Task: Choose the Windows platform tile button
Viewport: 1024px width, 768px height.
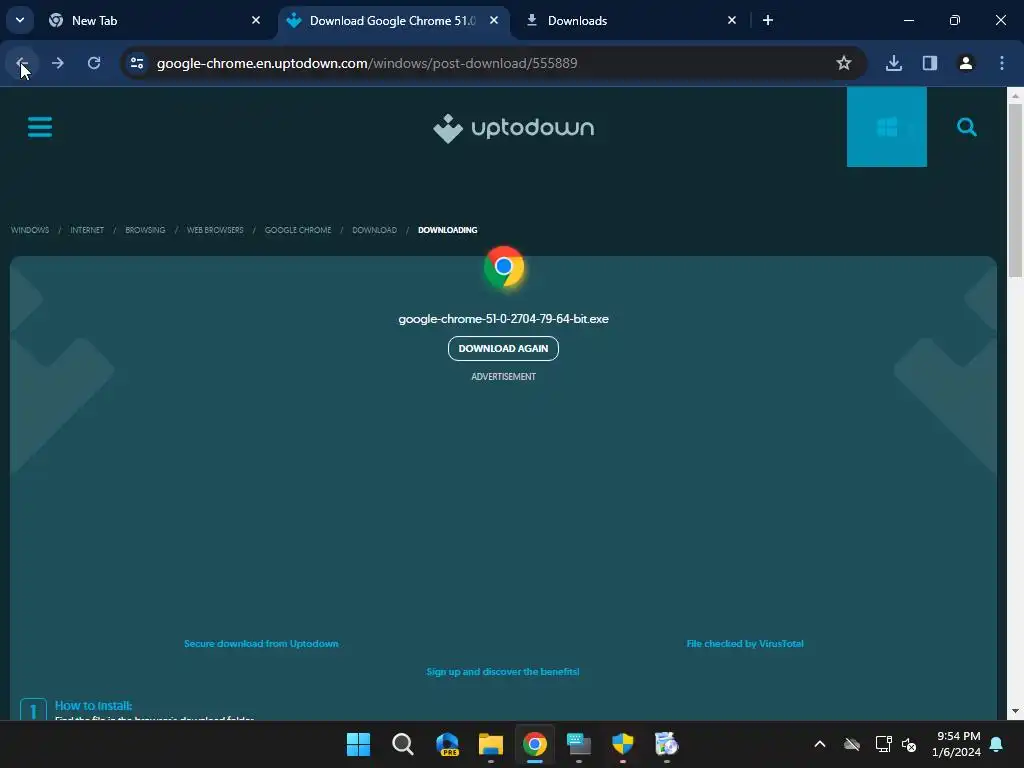Action: pos(886,127)
